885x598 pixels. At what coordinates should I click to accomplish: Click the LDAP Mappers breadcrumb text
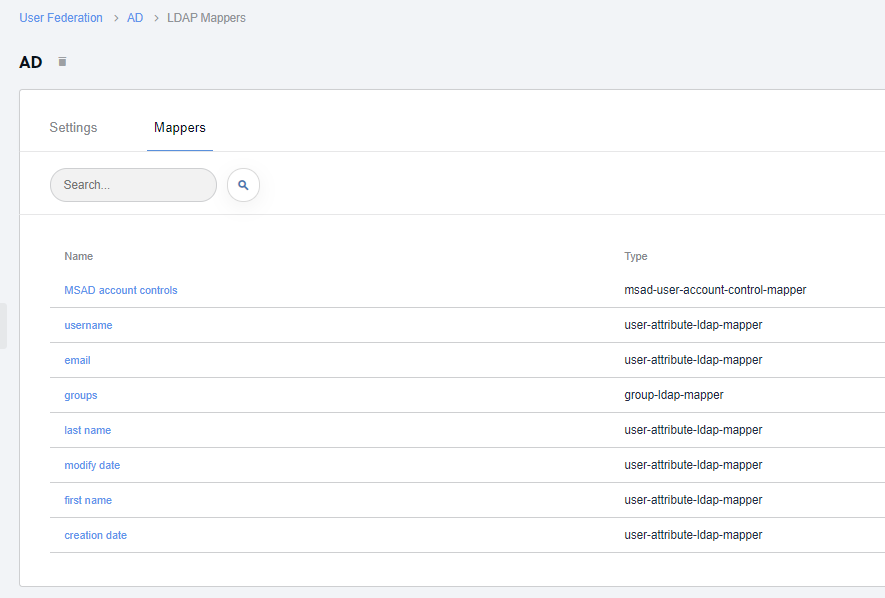point(206,18)
